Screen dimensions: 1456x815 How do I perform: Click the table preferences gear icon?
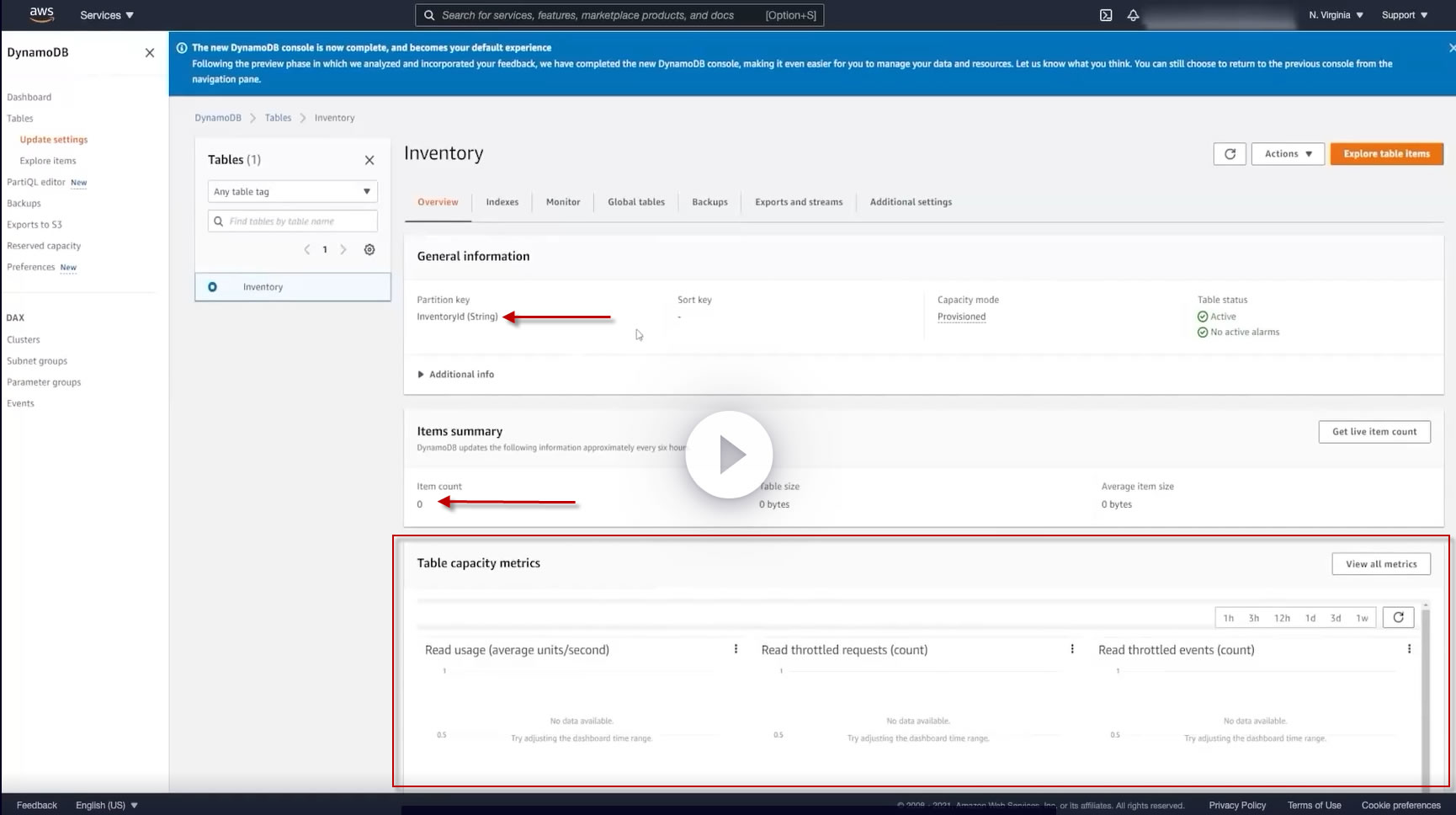[x=369, y=249]
